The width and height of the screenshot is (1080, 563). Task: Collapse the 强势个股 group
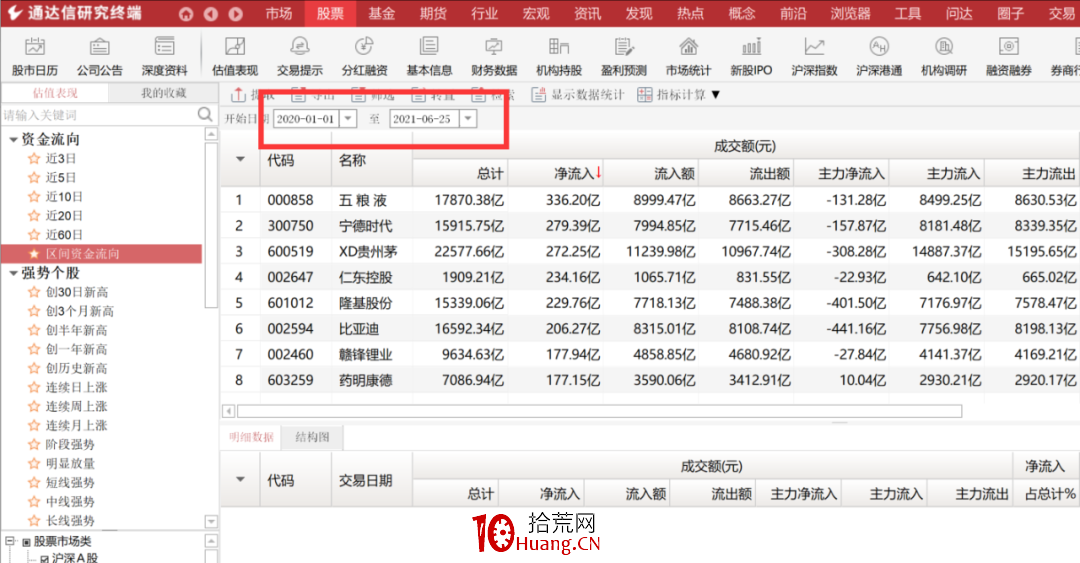[13, 273]
